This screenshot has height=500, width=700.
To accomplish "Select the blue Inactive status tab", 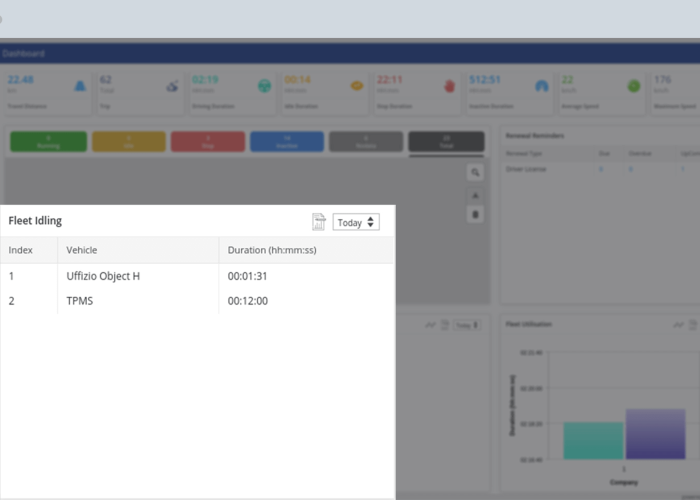I will pos(286,141).
